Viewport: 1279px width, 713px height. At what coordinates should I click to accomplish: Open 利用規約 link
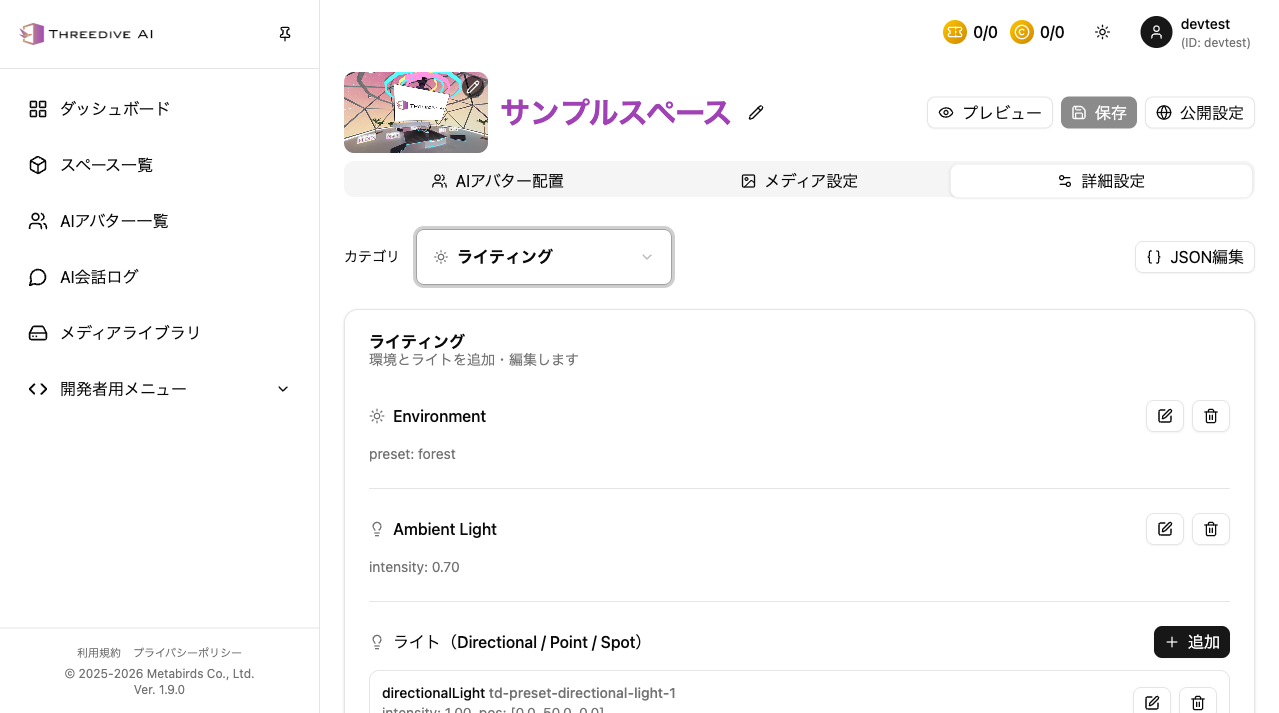(99, 653)
